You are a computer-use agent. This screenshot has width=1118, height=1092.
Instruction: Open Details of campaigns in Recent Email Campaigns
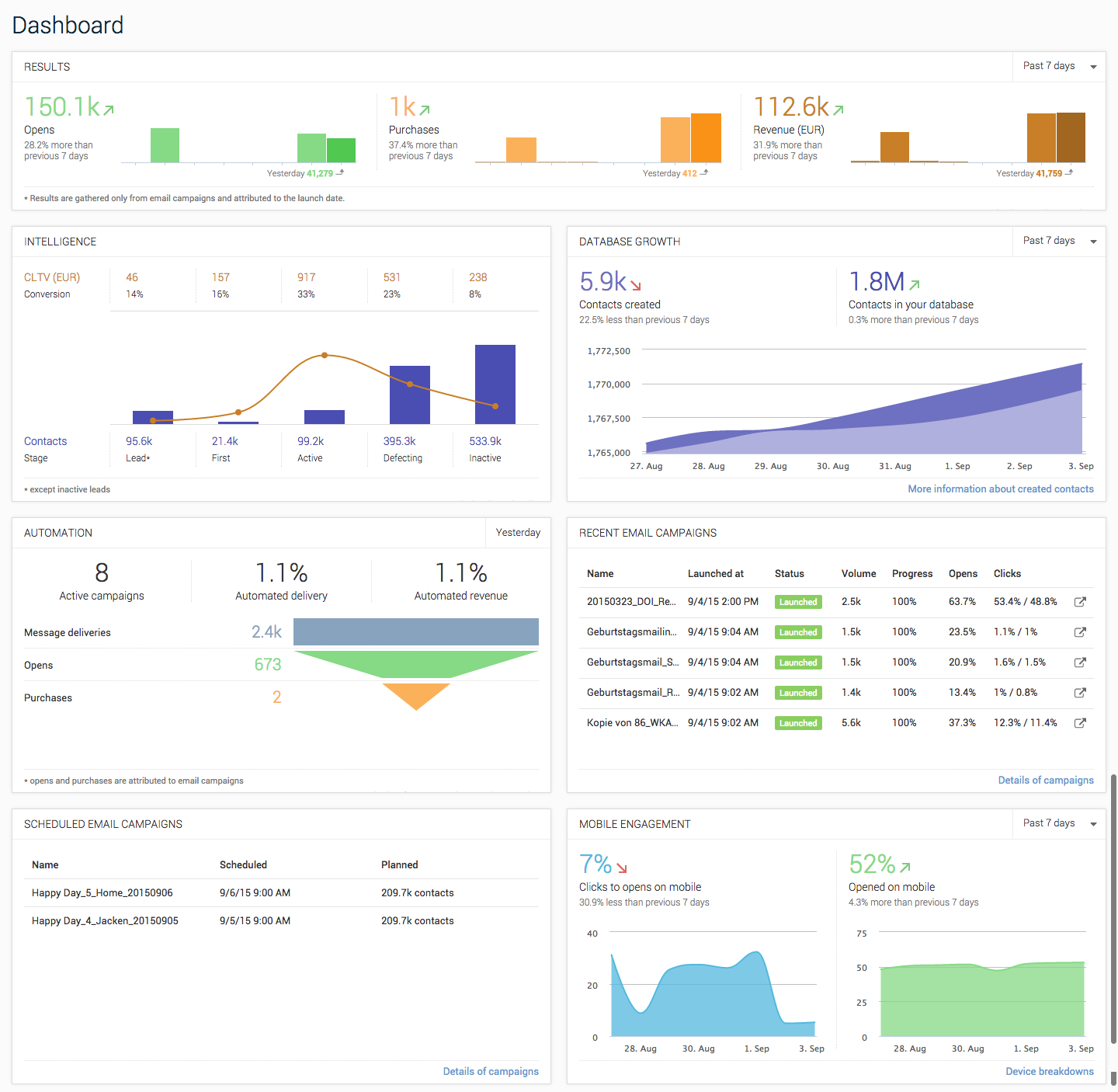1046,780
